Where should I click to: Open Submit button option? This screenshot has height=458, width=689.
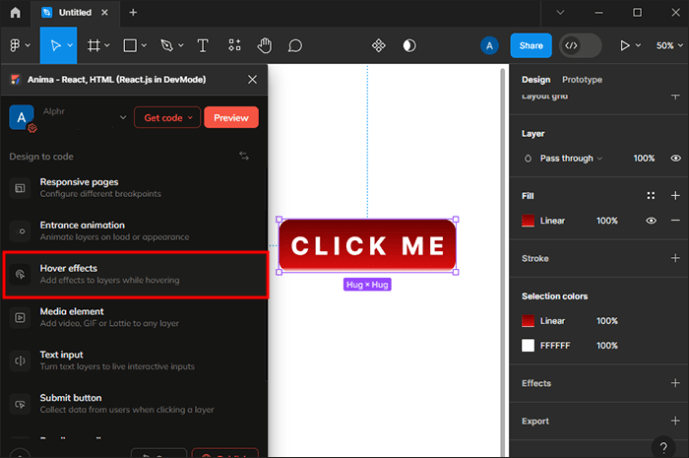tap(135, 404)
